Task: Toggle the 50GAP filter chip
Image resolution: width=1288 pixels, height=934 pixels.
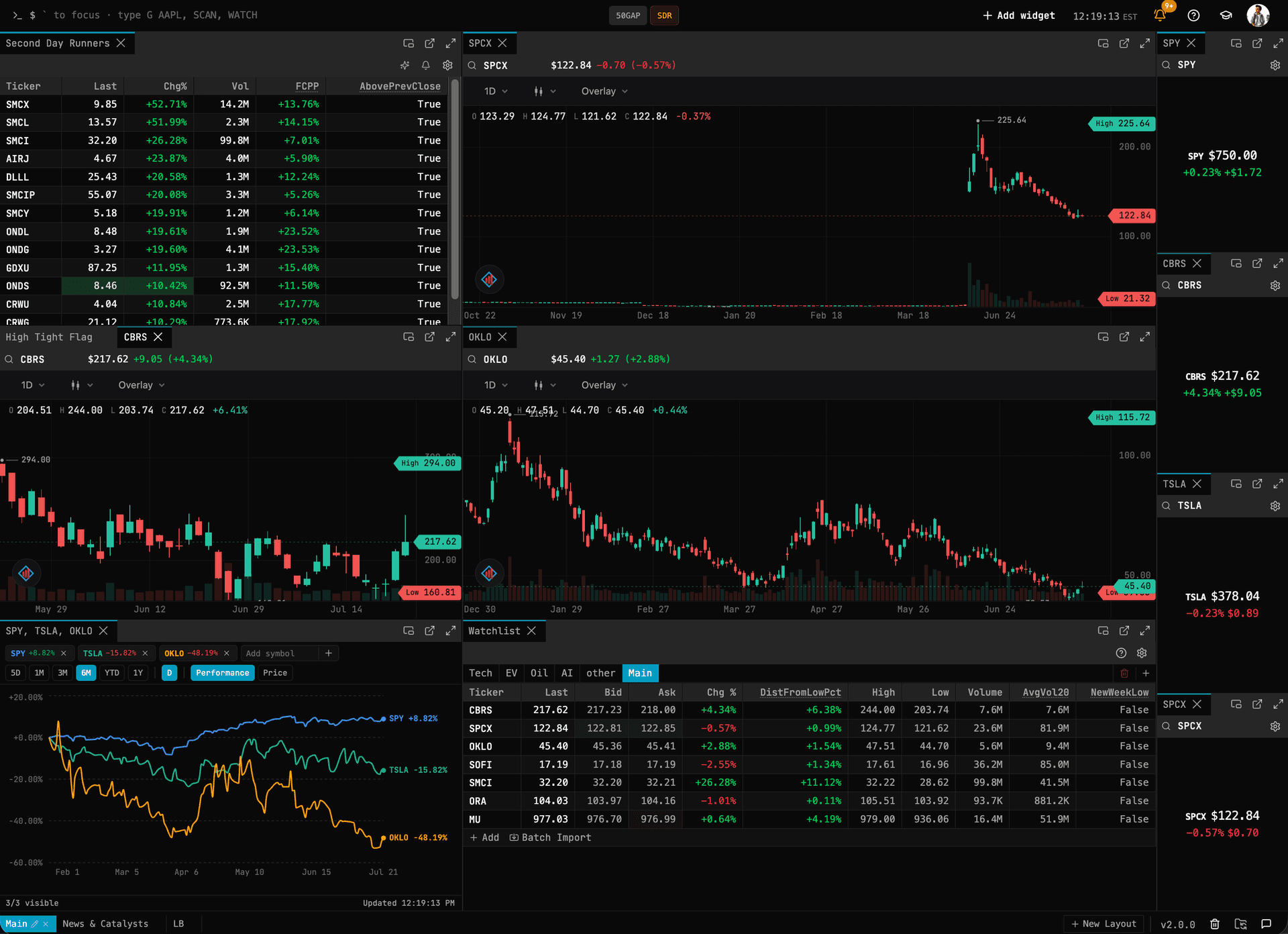Action: pyautogui.click(x=628, y=15)
